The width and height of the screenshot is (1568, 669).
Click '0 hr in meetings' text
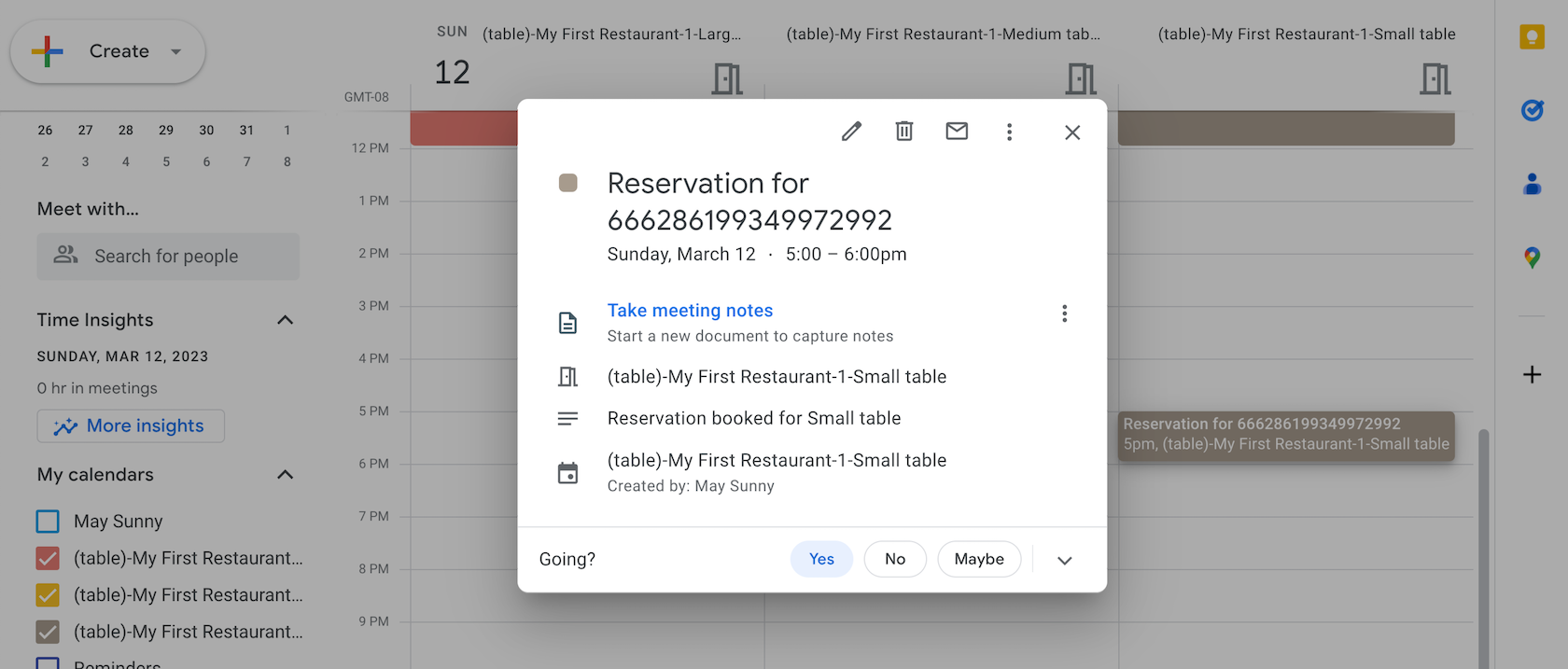[x=97, y=388]
